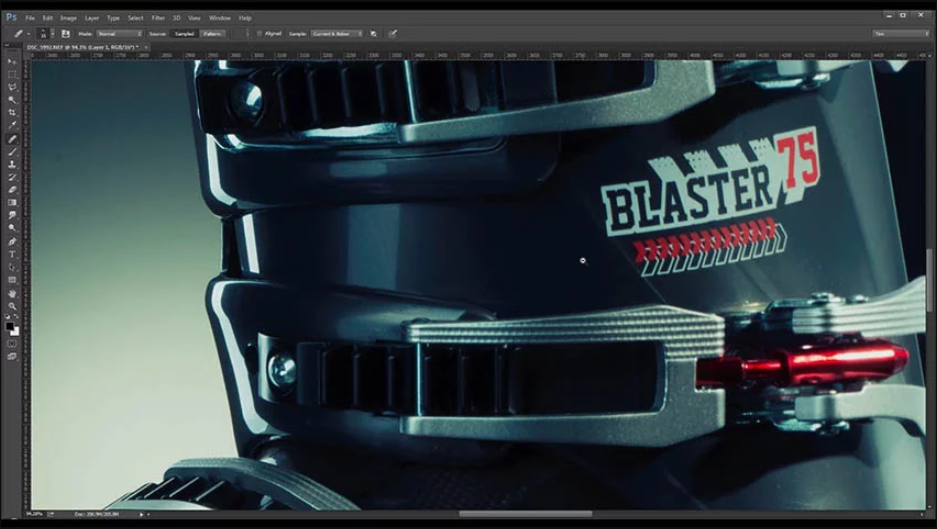Open the Clone Source panel icon
Viewport: 937px width, 529px height.
tap(66, 34)
